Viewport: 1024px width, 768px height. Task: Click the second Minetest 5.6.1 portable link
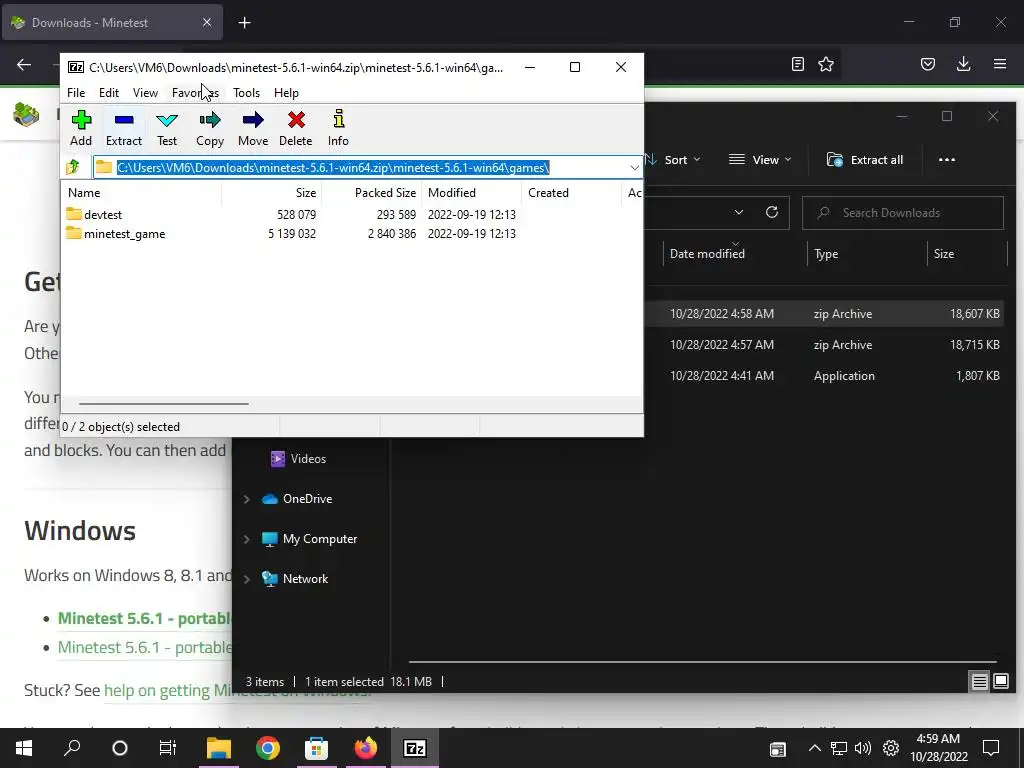pyautogui.click(x=144, y=647)
